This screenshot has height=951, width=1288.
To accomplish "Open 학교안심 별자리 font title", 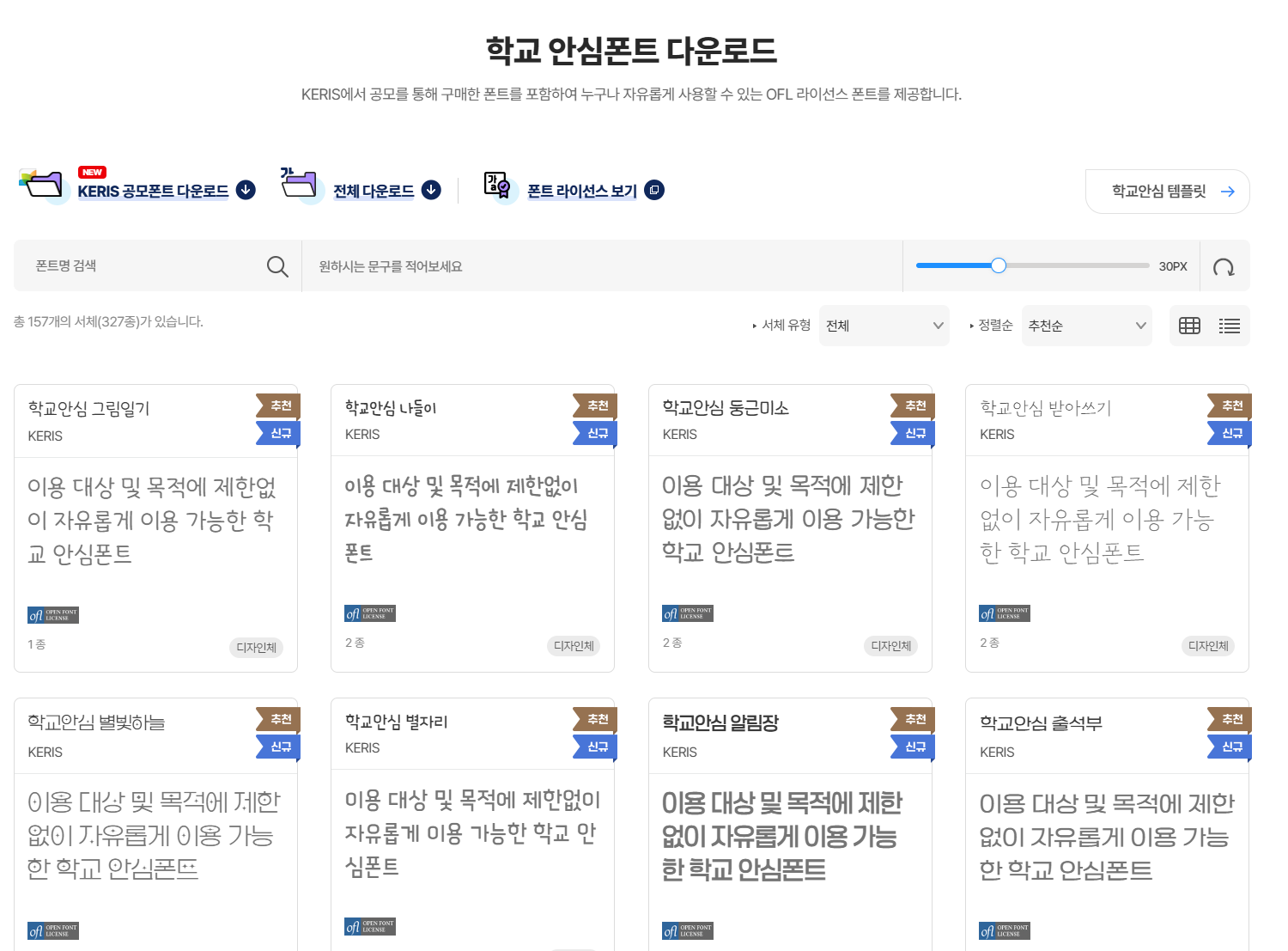I will tap(396, 721).
